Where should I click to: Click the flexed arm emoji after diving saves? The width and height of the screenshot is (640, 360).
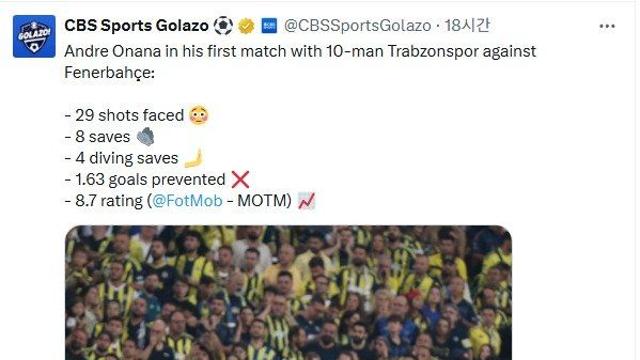[193, 158]
